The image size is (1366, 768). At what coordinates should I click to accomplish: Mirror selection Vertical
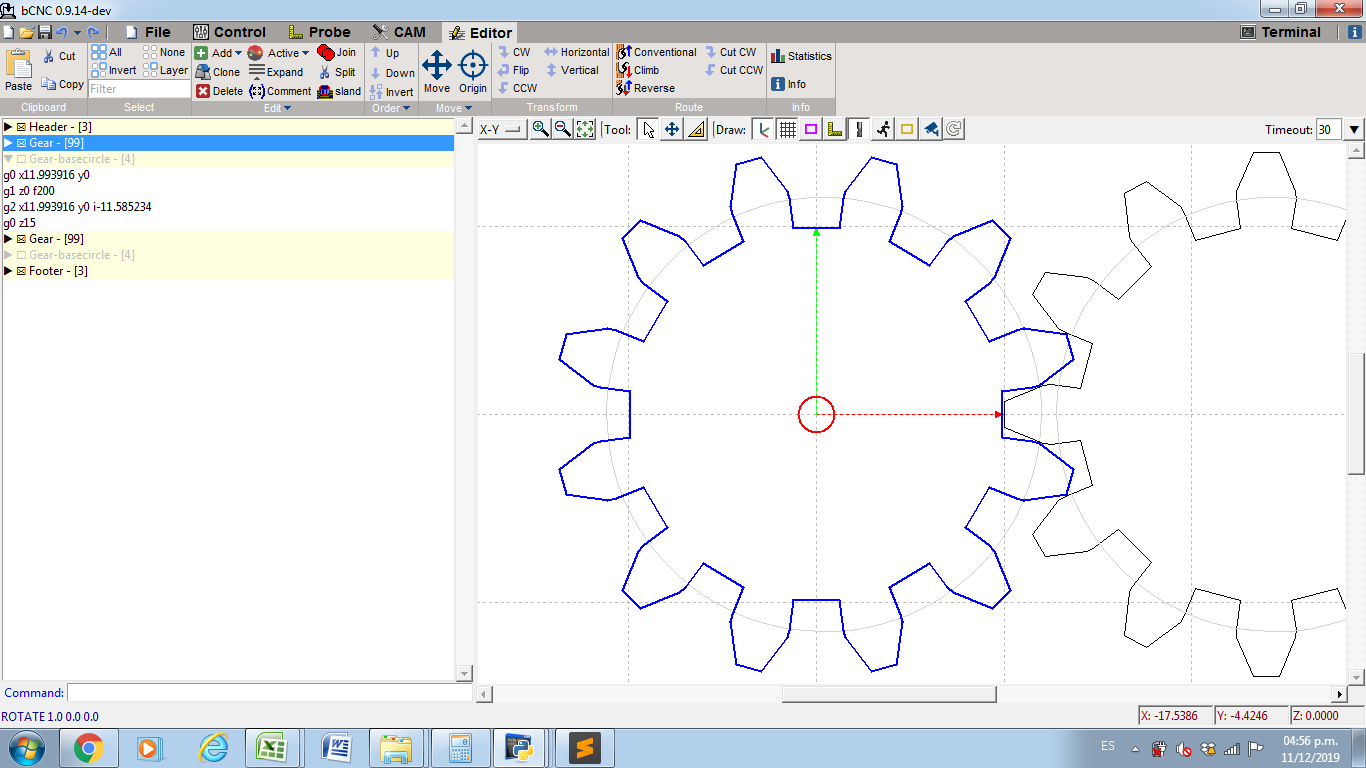pyautogui.click(x=572, y=70)
